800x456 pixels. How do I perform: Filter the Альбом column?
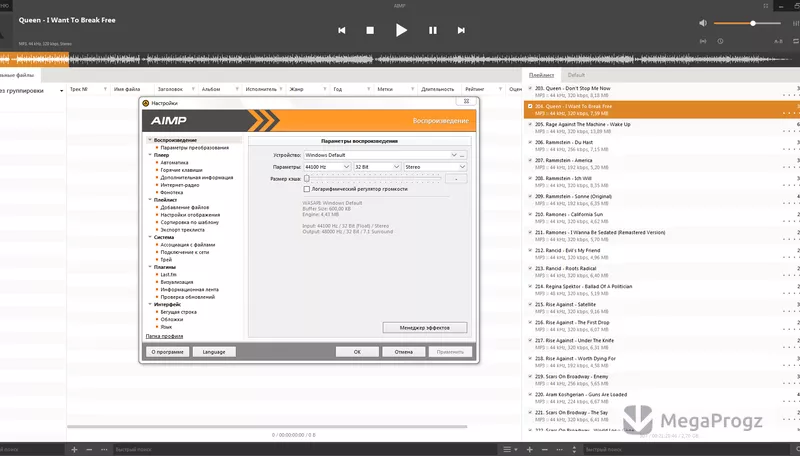click(237, 89)
